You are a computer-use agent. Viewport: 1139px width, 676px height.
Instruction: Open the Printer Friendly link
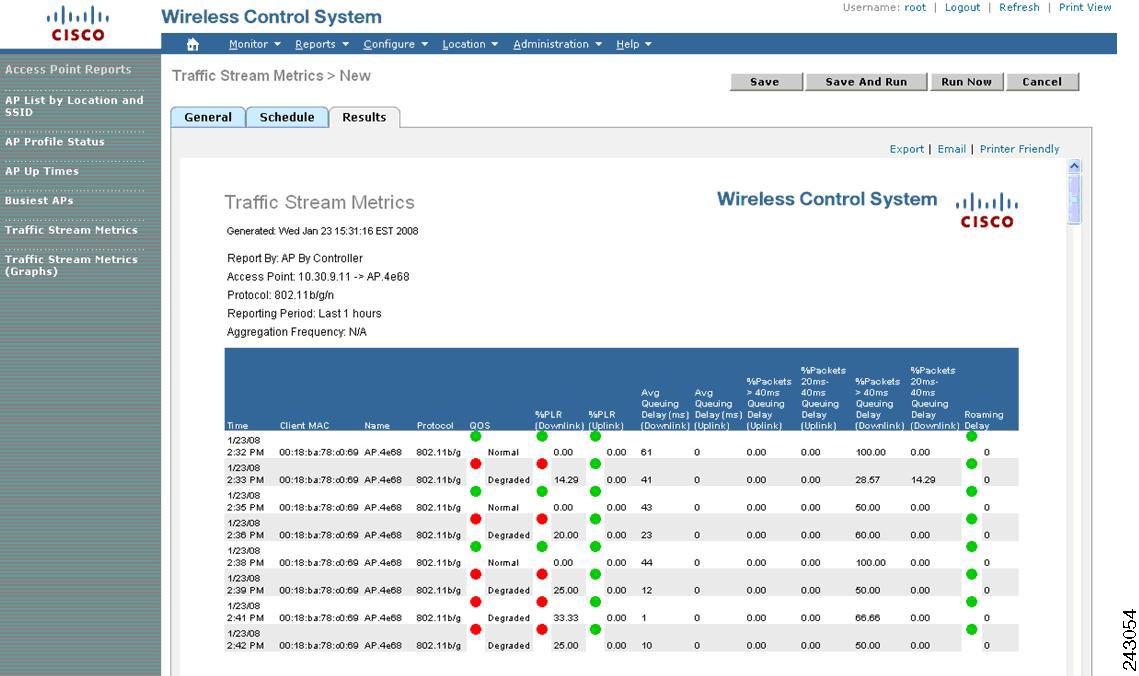pyautogui.click(x=1019, y=149)
